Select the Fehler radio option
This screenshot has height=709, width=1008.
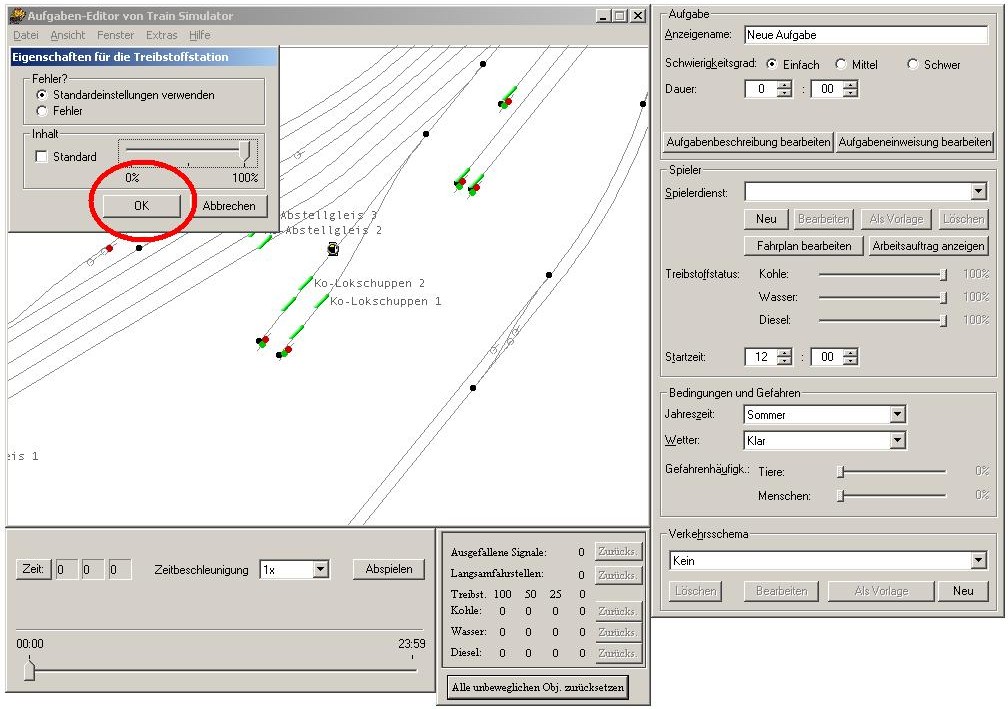(42, 111)
